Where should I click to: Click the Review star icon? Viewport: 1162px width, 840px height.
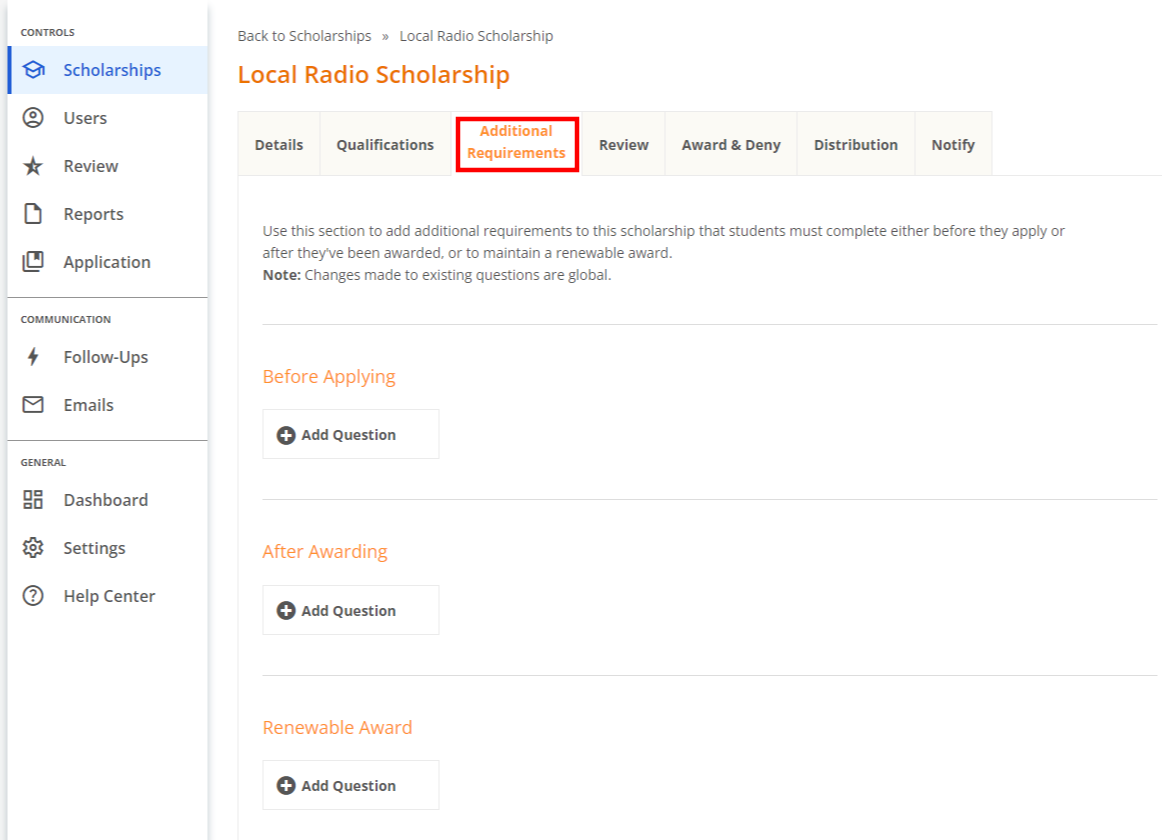(x=33, y=165)
